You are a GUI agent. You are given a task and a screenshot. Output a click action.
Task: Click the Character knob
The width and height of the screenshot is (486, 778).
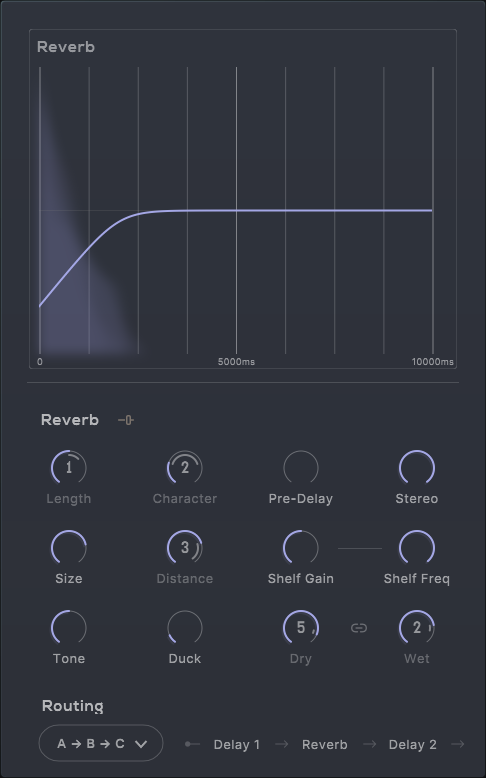[185, 467]
